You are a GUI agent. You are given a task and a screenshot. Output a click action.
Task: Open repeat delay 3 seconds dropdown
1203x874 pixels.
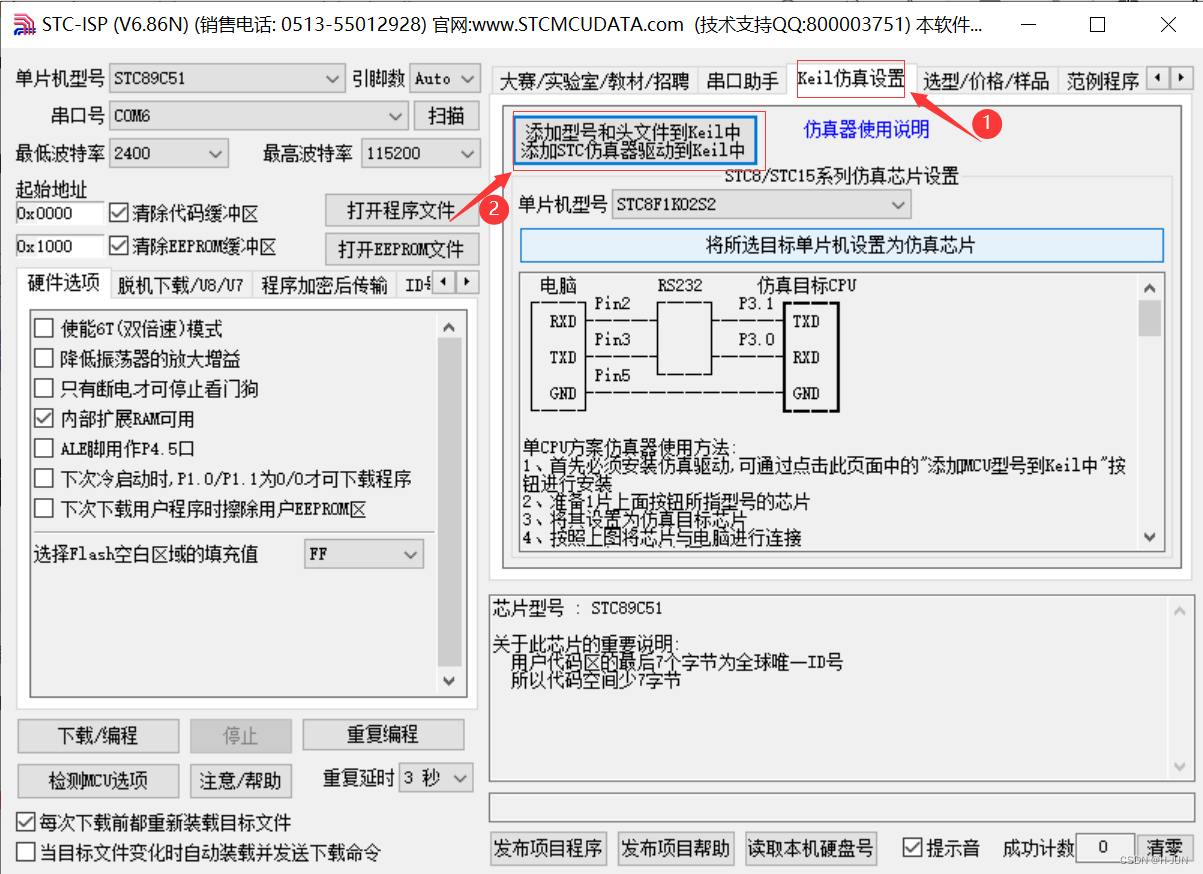tap(436, 777)
